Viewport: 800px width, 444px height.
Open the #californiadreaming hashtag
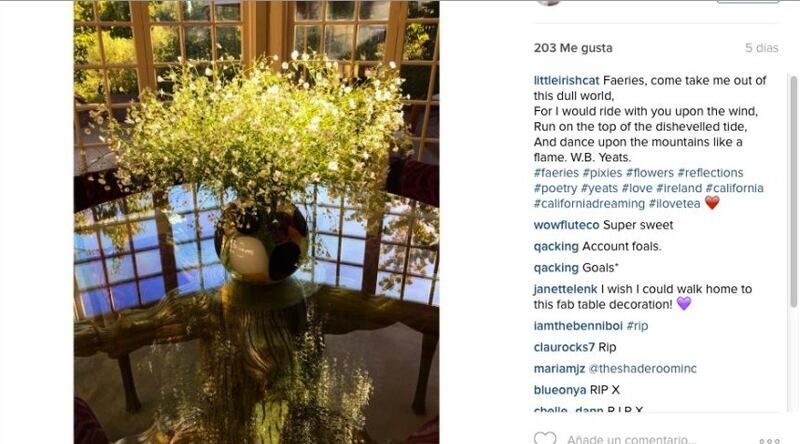pos(589,203)
